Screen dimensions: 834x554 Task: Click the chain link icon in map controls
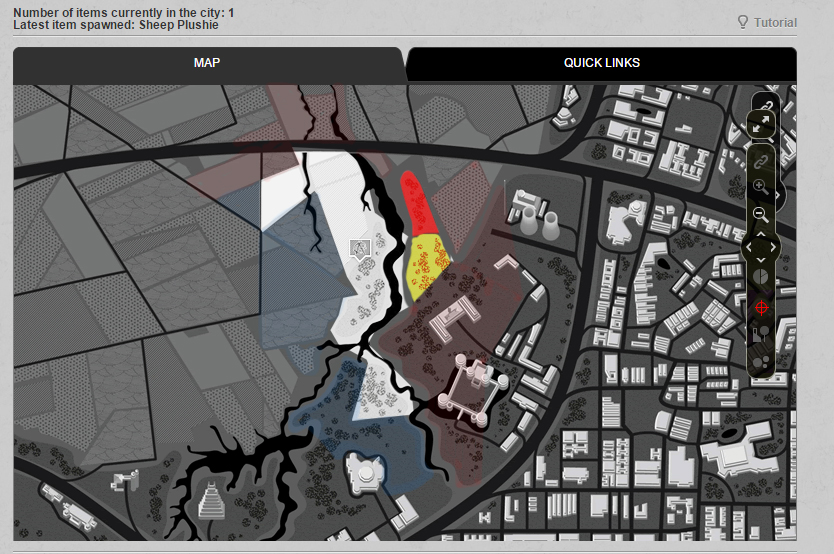(761, 162)
